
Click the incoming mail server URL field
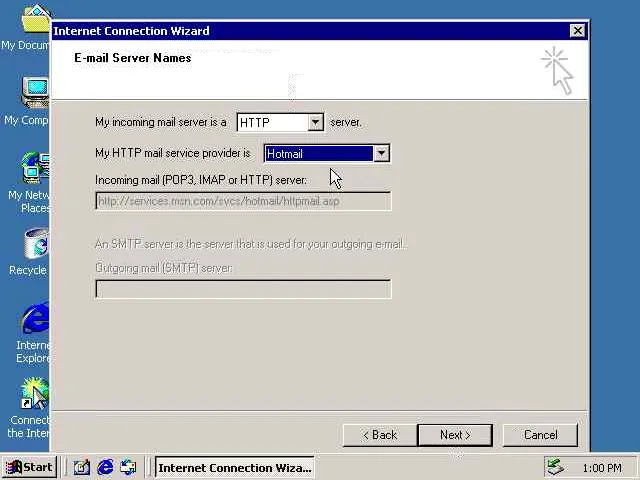point(243,201)
